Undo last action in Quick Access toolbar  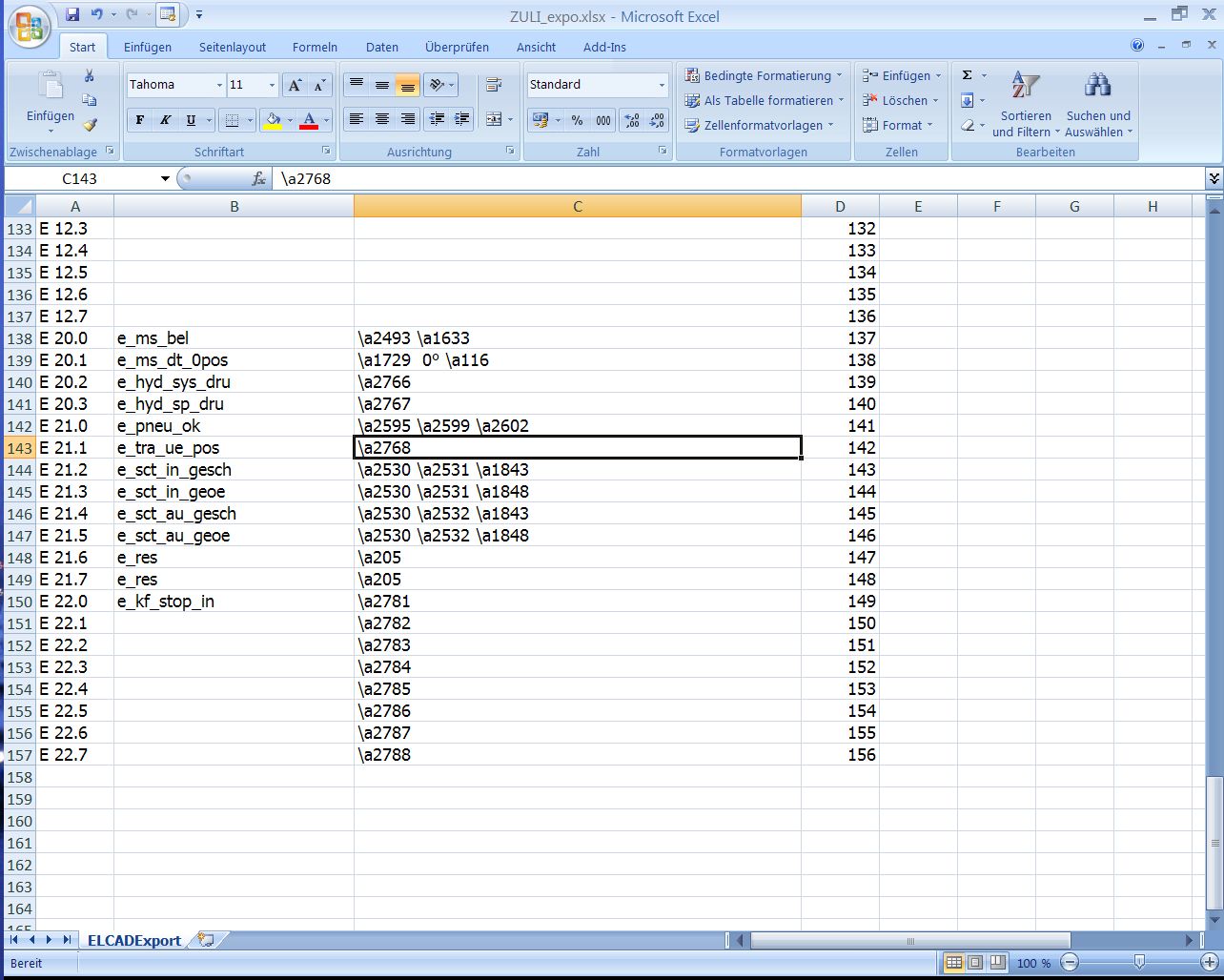[96, 14]
